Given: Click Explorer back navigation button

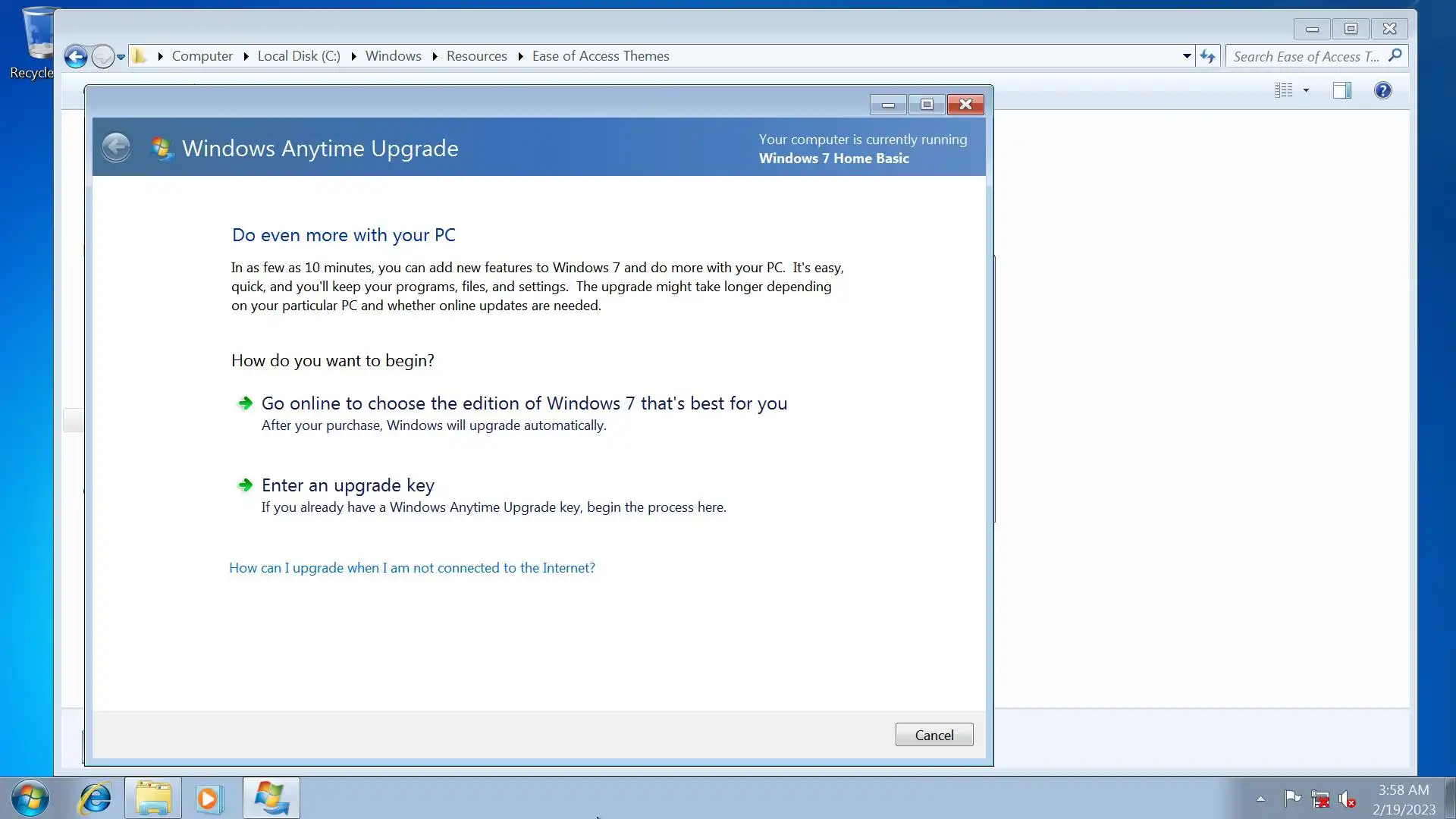Looking at the screenshot, I should (75, 57).
